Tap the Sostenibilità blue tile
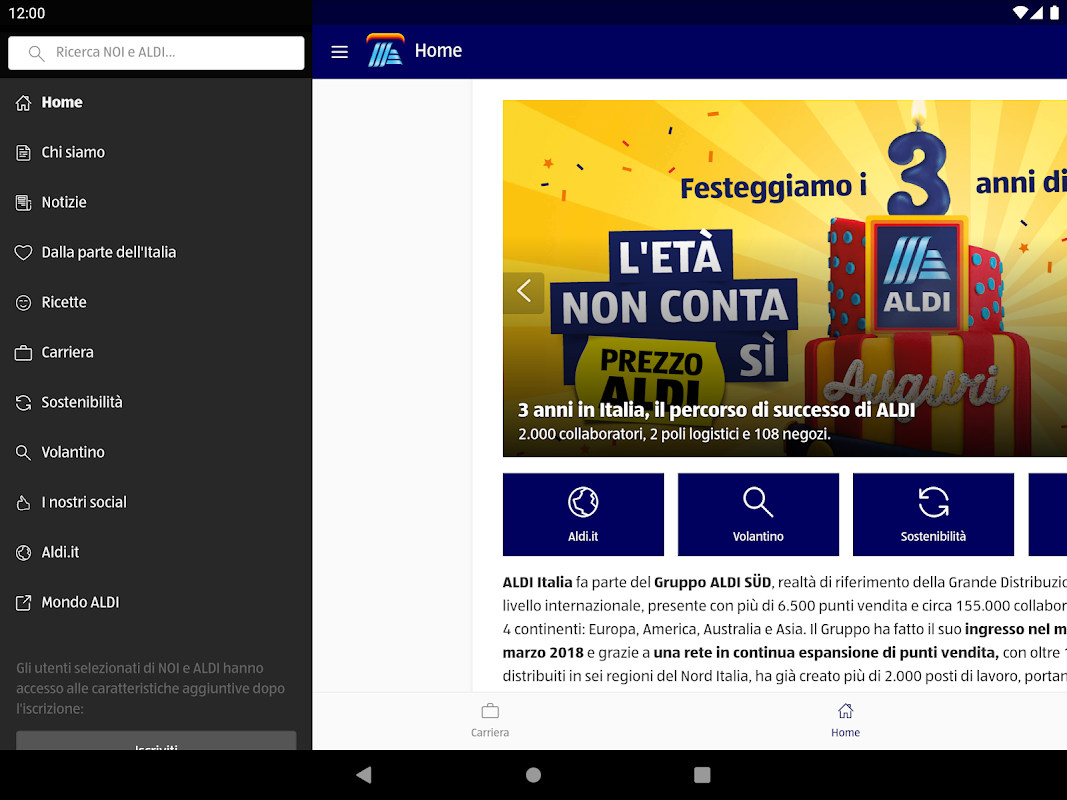The height and width of the screenshot is (800, 1067). tap(933, 514)
